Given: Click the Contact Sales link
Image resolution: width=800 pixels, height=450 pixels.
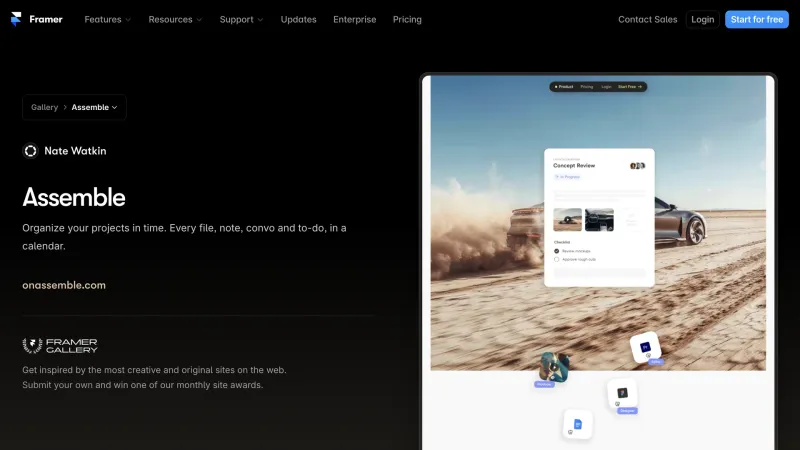Looking at the screenshot, I should point(647,19).
